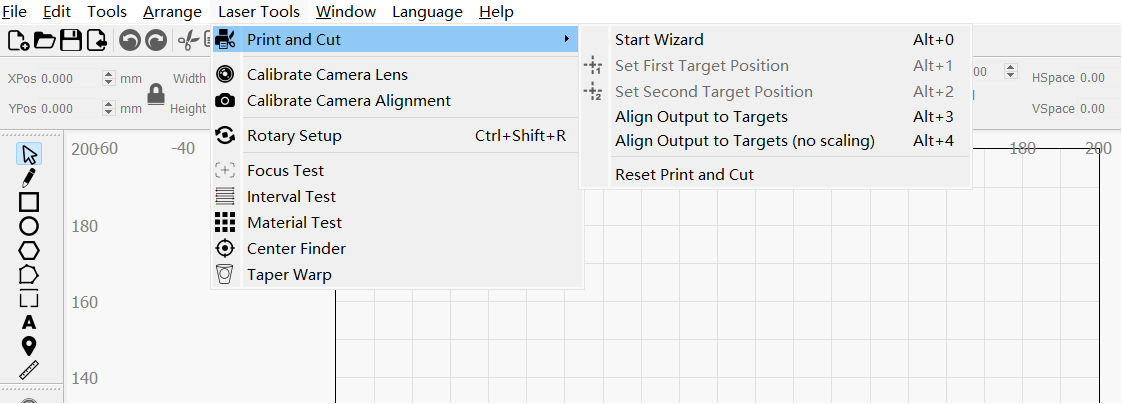Select the Ellipse drawing tool
The width and height of the screenshot is (1122, 404).
point(29,226)
